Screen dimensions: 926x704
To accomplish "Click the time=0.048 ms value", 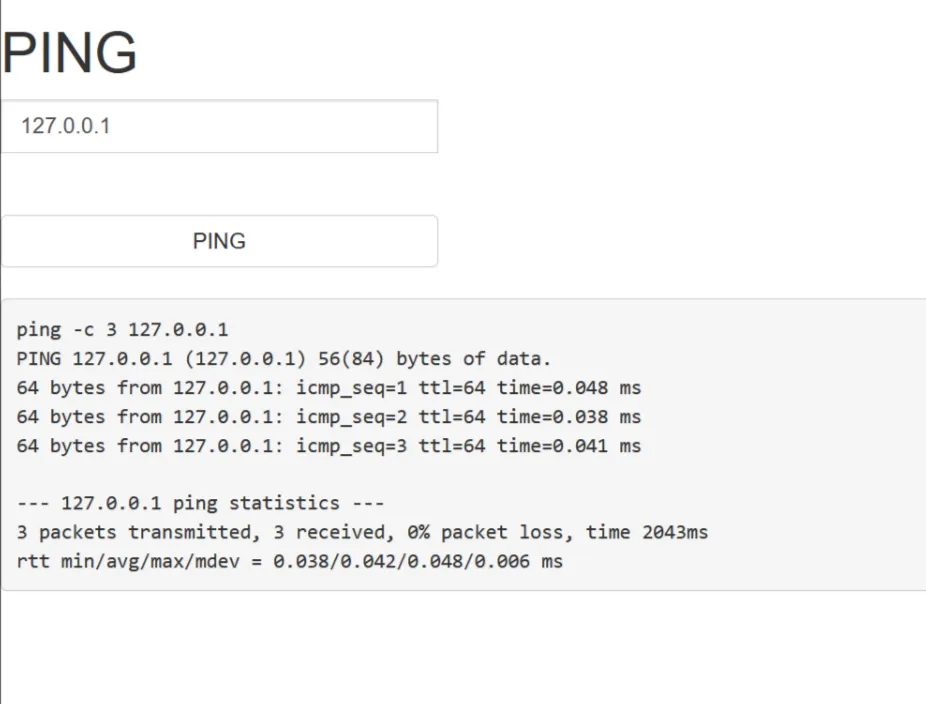I will (x=568, y=388).
